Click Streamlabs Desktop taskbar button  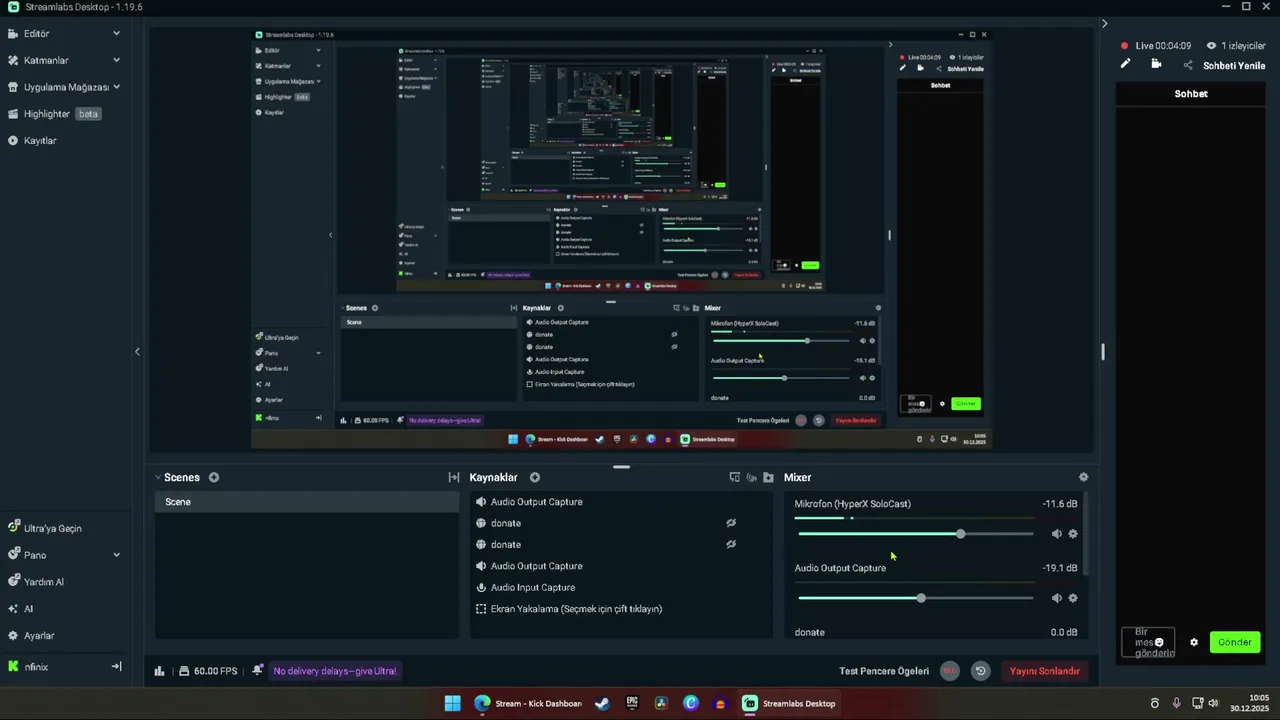coord(789,703)
